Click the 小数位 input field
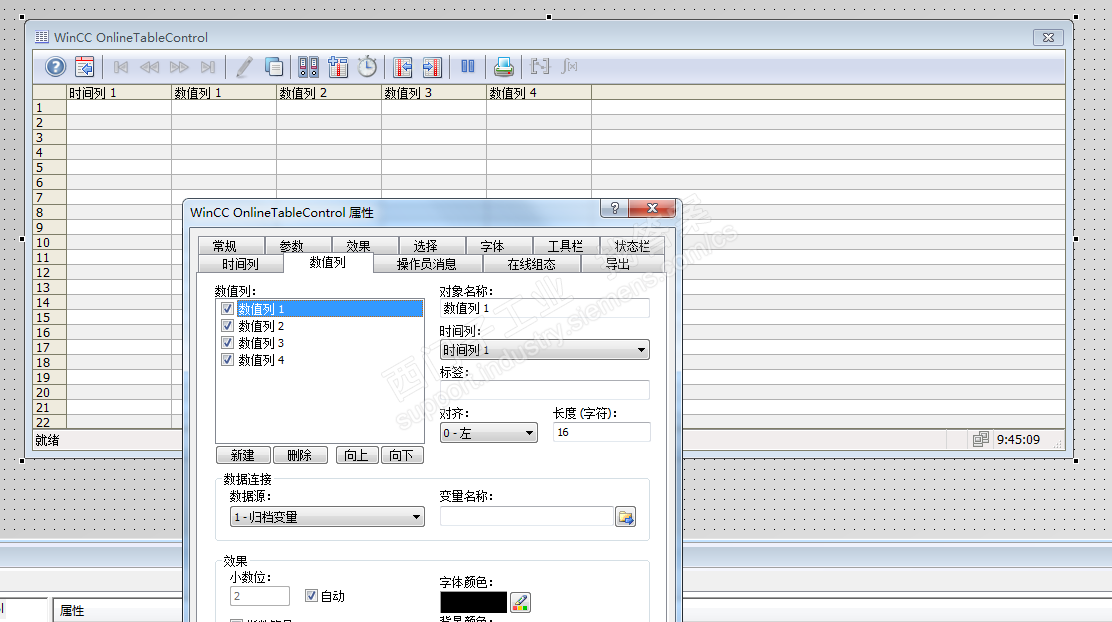This screenshot has height=622, width=1112. (260, 596)
